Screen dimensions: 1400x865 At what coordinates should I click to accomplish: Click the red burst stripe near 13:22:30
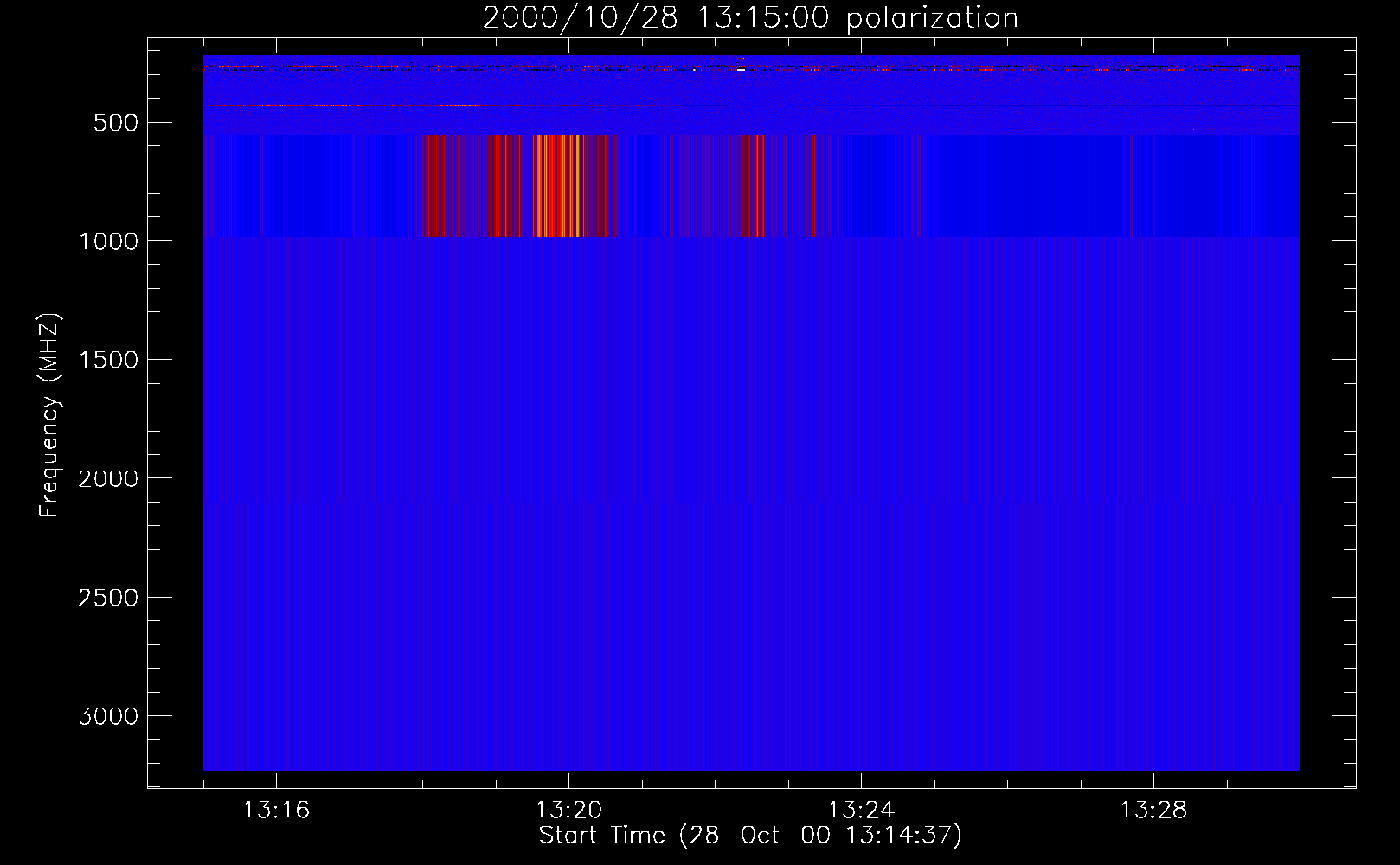pos(757,186)
